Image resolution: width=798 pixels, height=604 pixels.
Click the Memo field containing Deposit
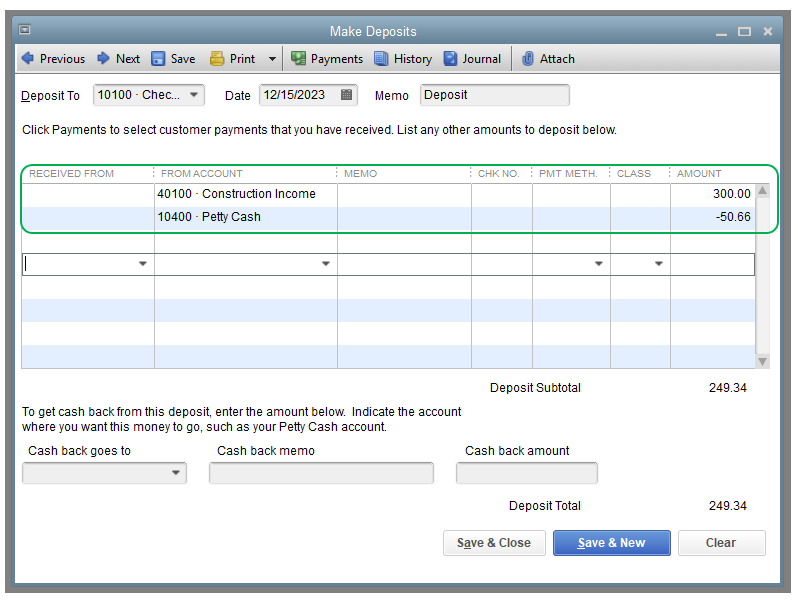pos(494,95)
